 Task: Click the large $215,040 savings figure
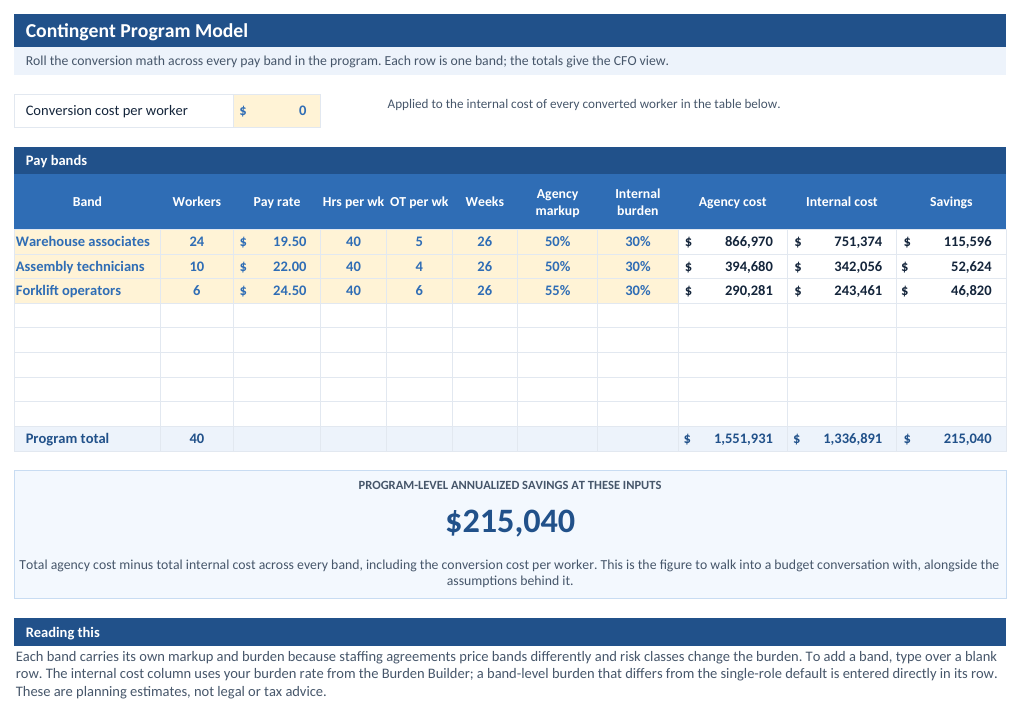point(510,522)
